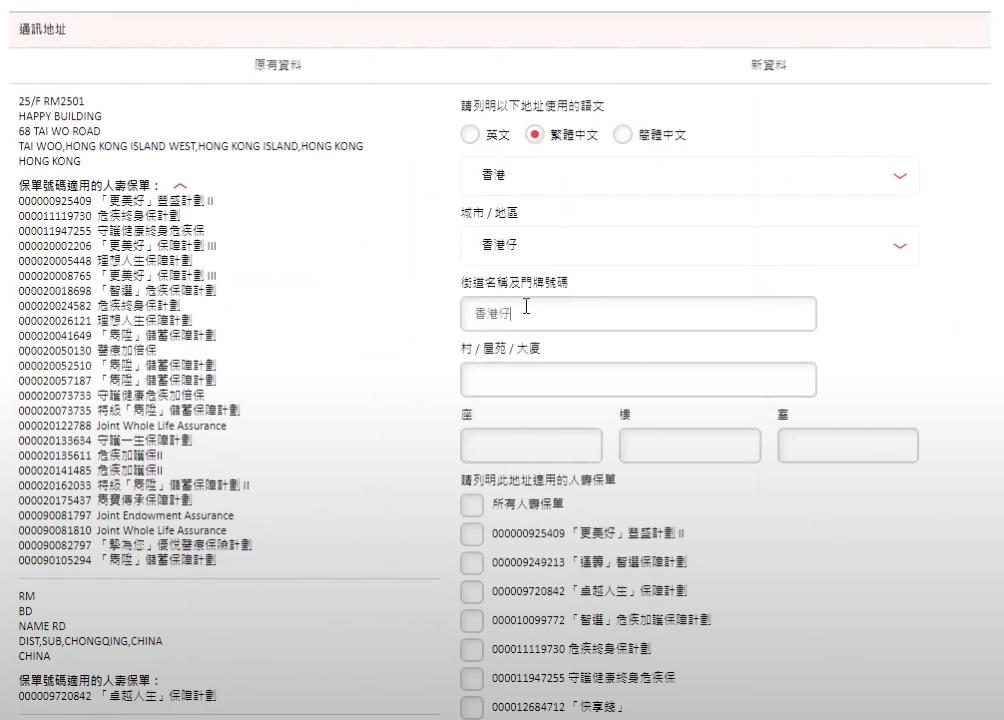Check policy 000009249213 智選保障計劃 checkbox
The image size is (1004, 720).
pos(471,562)
